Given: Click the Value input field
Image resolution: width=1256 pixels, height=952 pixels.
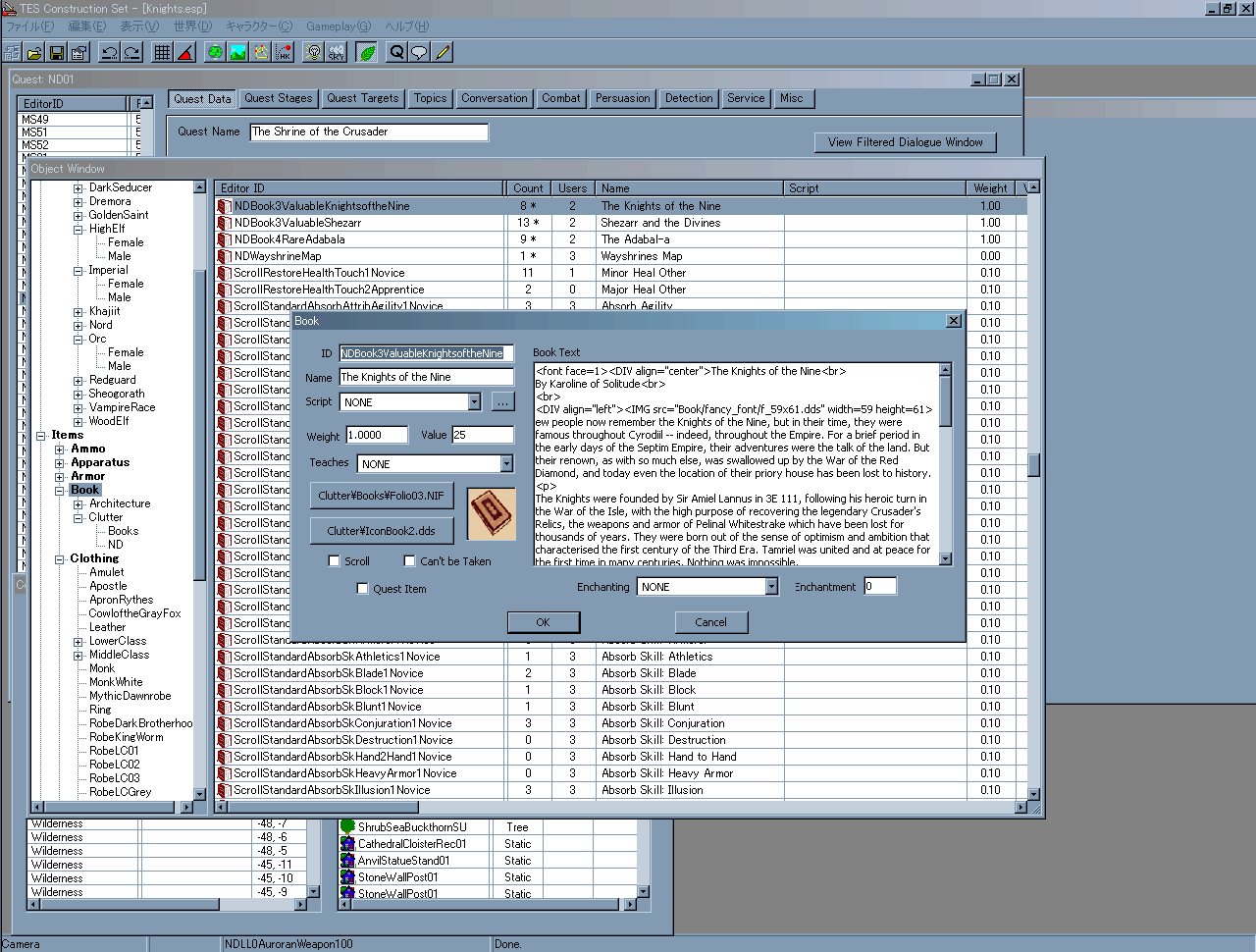Looking at the screenshot, I should coord(483,435).
